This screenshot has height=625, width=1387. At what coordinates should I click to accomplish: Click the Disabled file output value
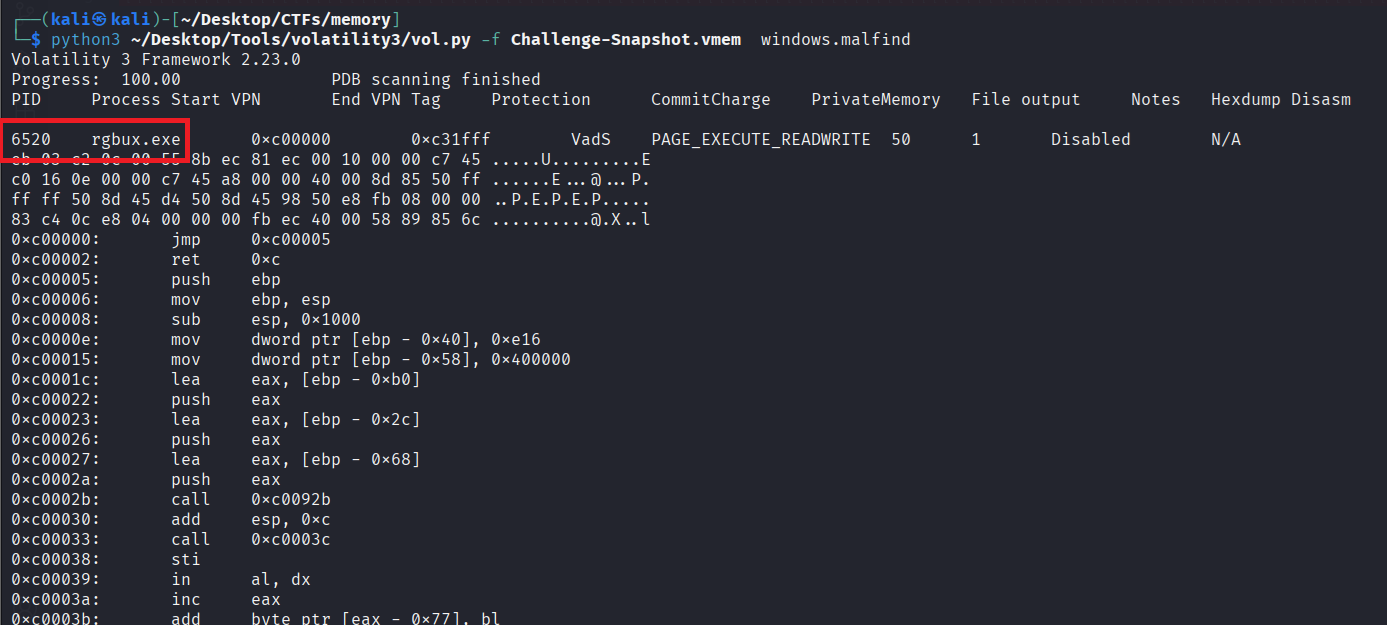click(1090, 140)
